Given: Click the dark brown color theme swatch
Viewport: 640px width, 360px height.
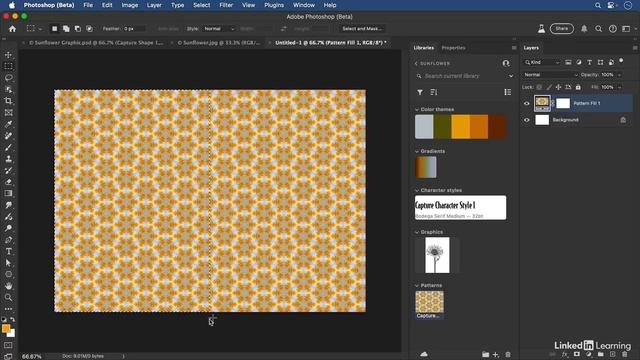Looking at the screenshot, I should [x=497, y=127].
